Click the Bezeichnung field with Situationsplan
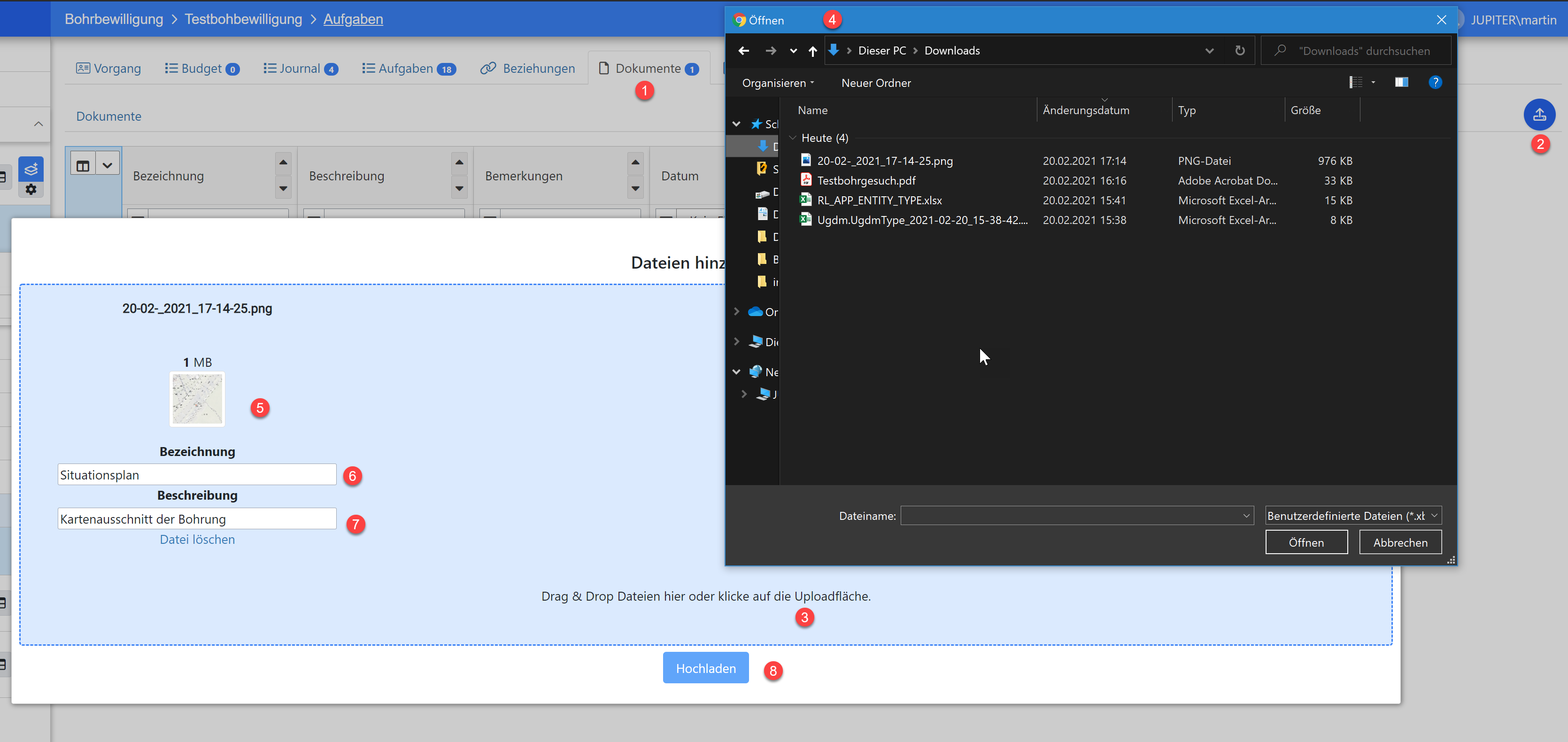The height and width of the screenshot is (742, 1568). (x=197, y=475)
